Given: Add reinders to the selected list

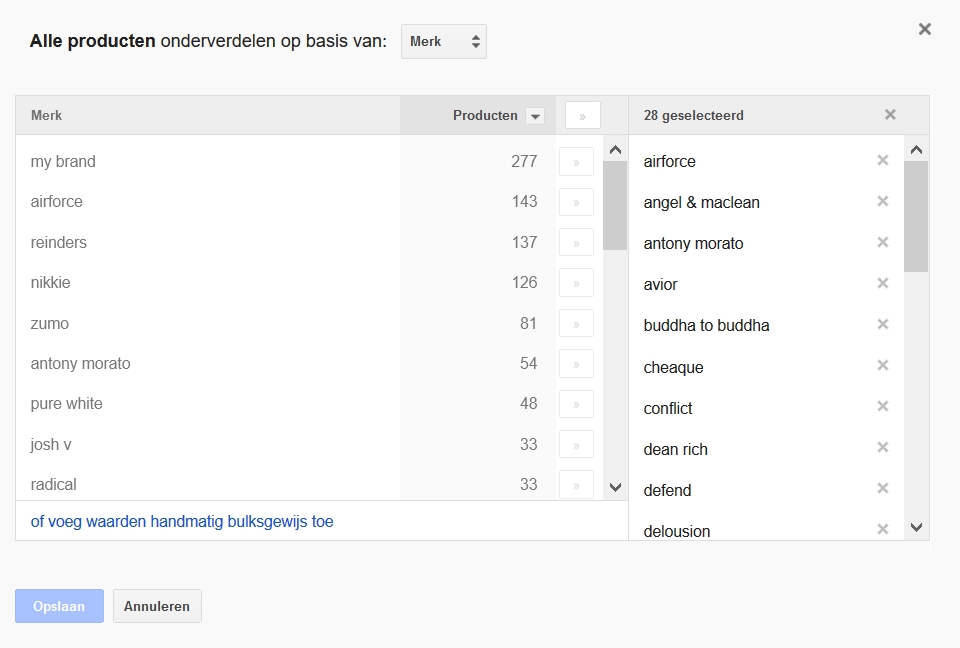Looking at the screenshot, I should pos(576,243).
